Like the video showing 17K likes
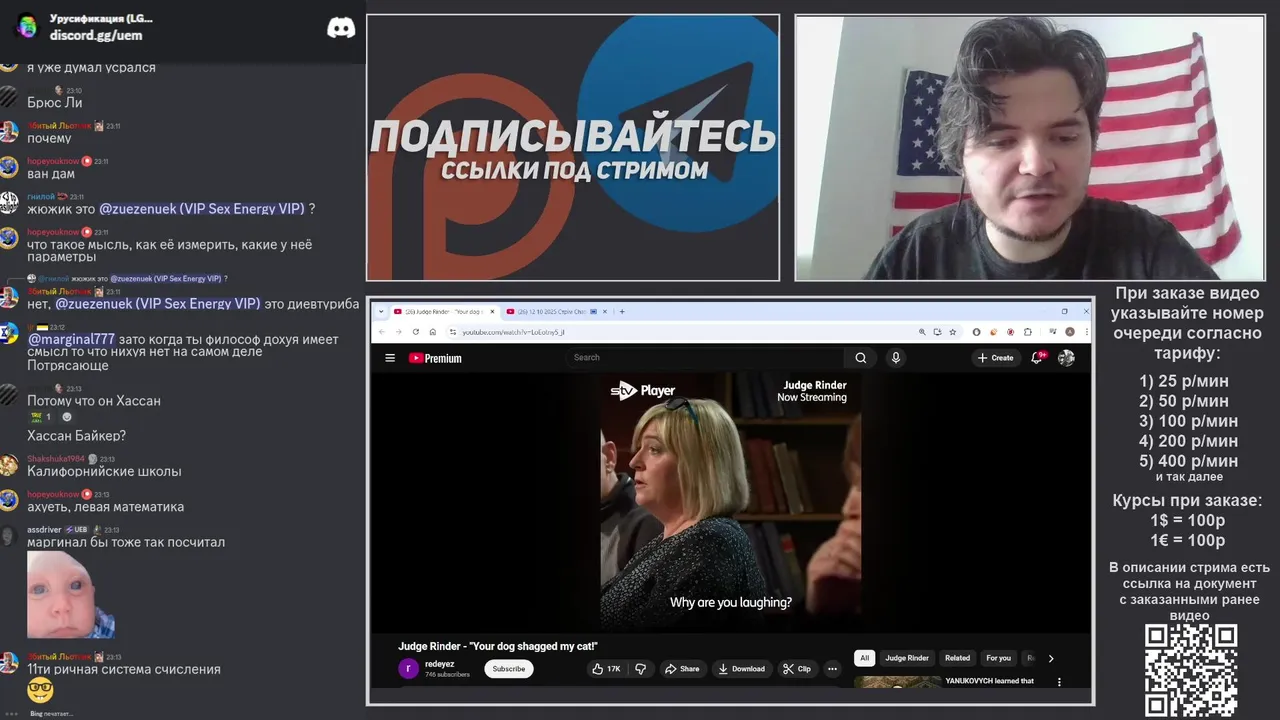The height and width of the screenshot is (720, 1280). [607, 669]
